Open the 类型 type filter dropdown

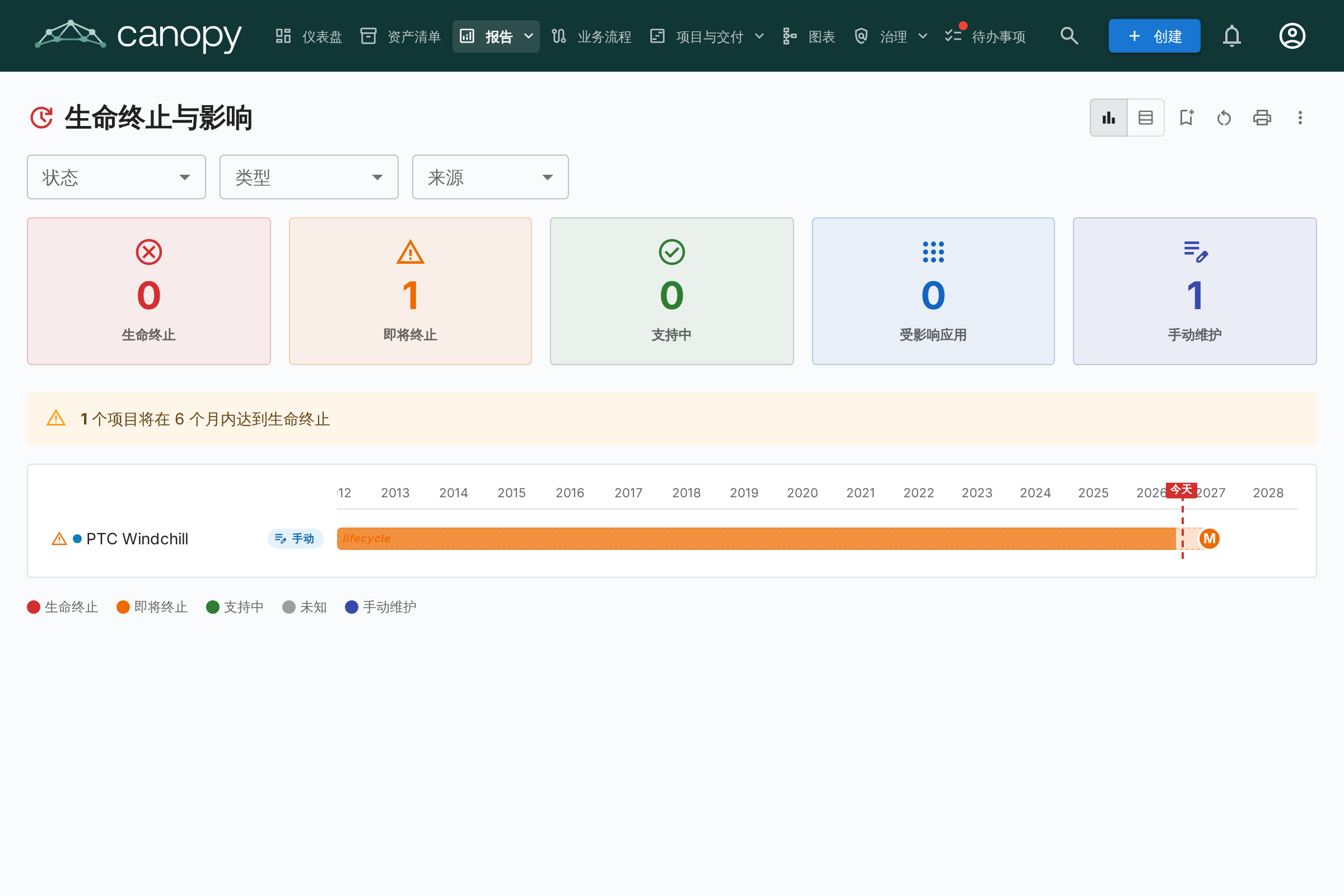tap(309, 177)
